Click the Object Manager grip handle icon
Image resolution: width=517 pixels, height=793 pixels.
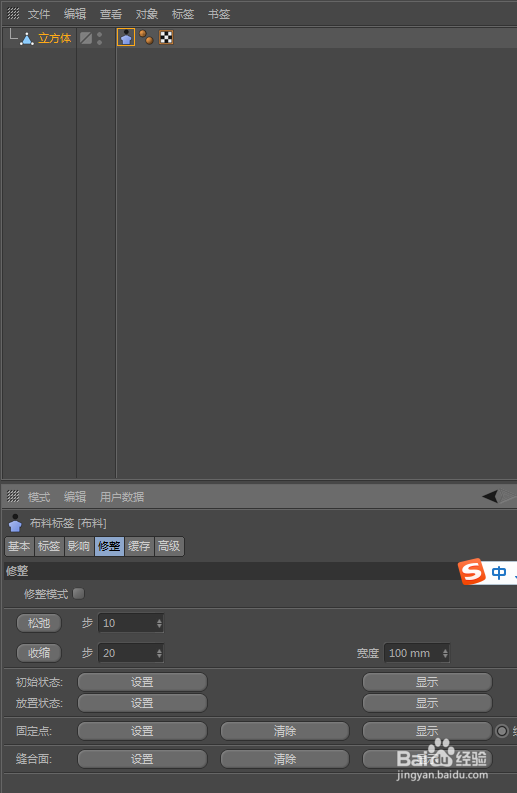(x=13, y=13)
